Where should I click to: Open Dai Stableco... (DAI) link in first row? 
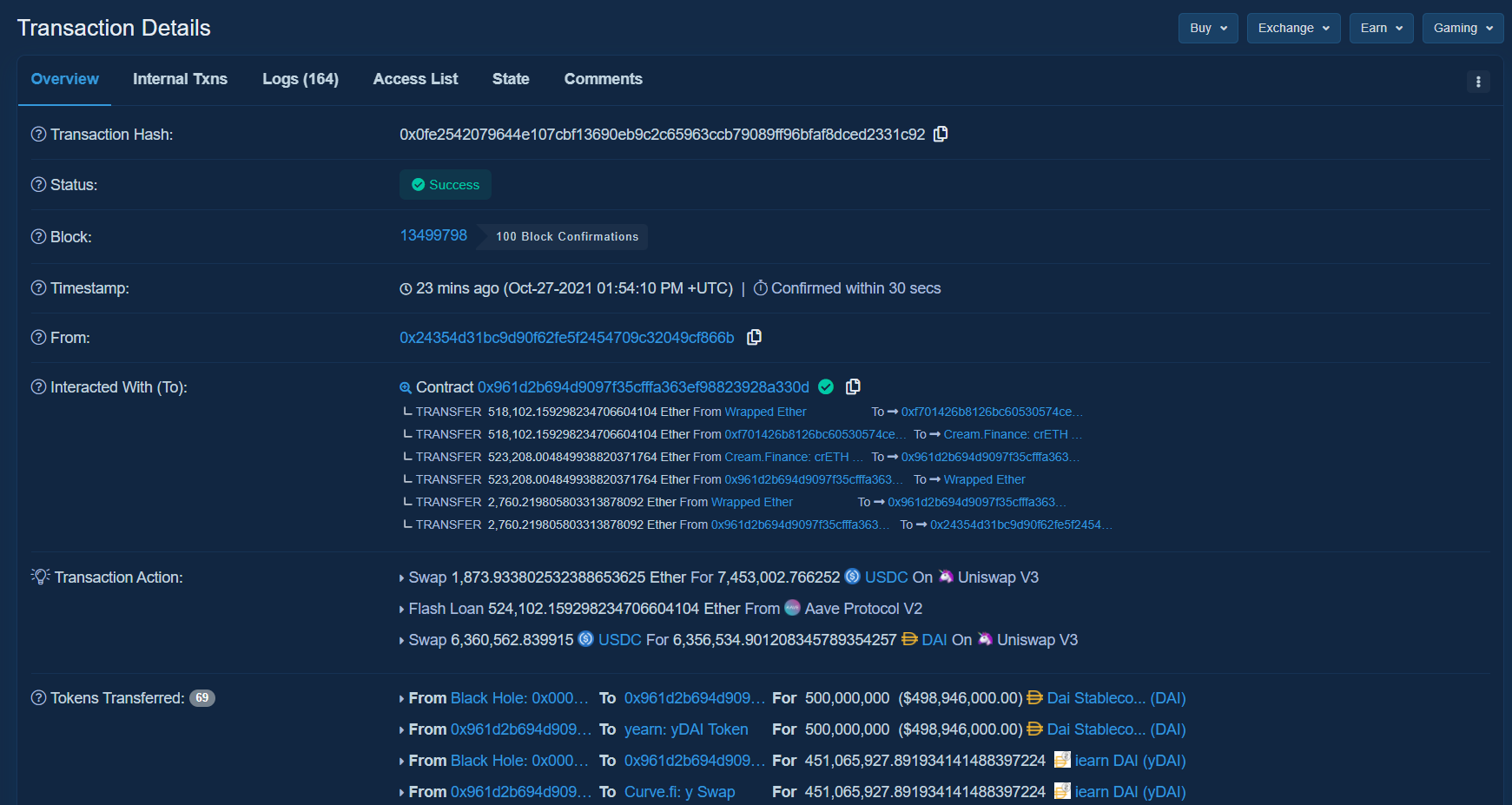[x=1116, y=697]
